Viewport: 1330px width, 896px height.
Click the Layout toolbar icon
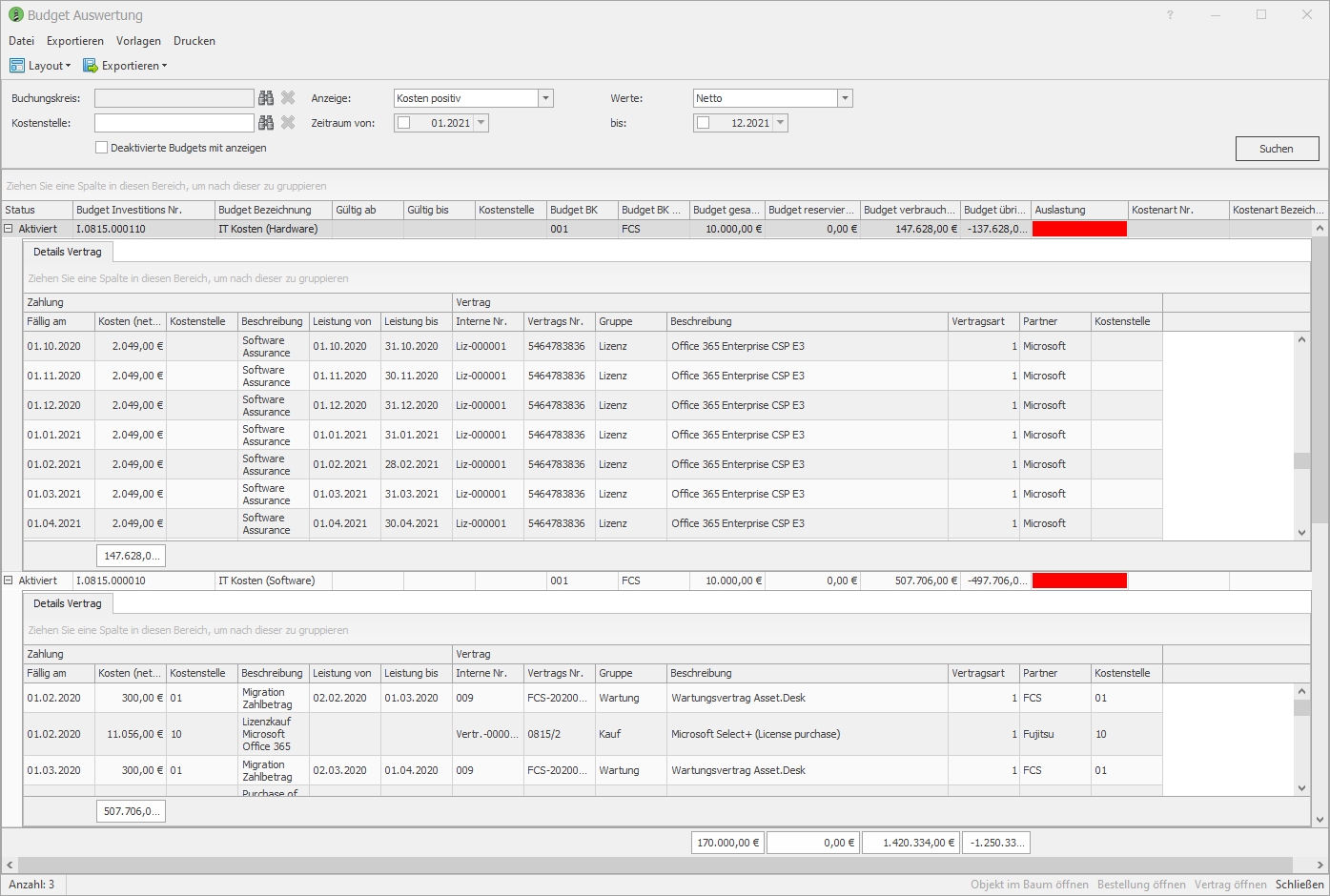17,66
